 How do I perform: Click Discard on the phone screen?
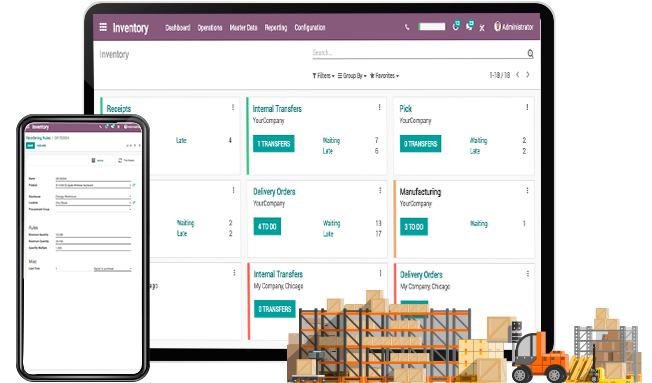pyautogui.click(x=42, y=146)
